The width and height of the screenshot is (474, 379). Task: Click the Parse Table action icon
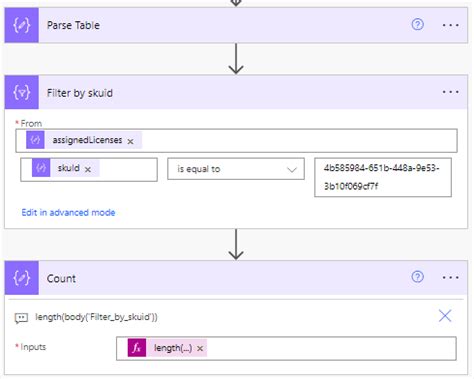[x=22, y=25]
